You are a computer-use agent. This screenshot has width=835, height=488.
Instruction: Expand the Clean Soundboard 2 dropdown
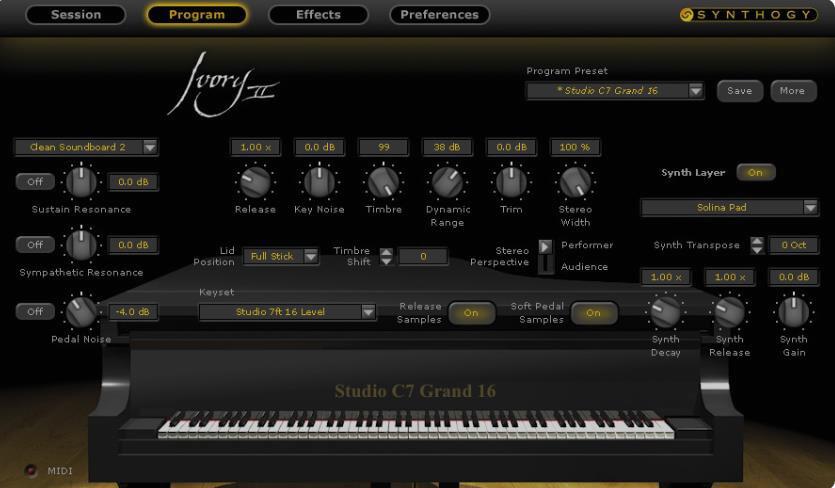click(150, 147)
